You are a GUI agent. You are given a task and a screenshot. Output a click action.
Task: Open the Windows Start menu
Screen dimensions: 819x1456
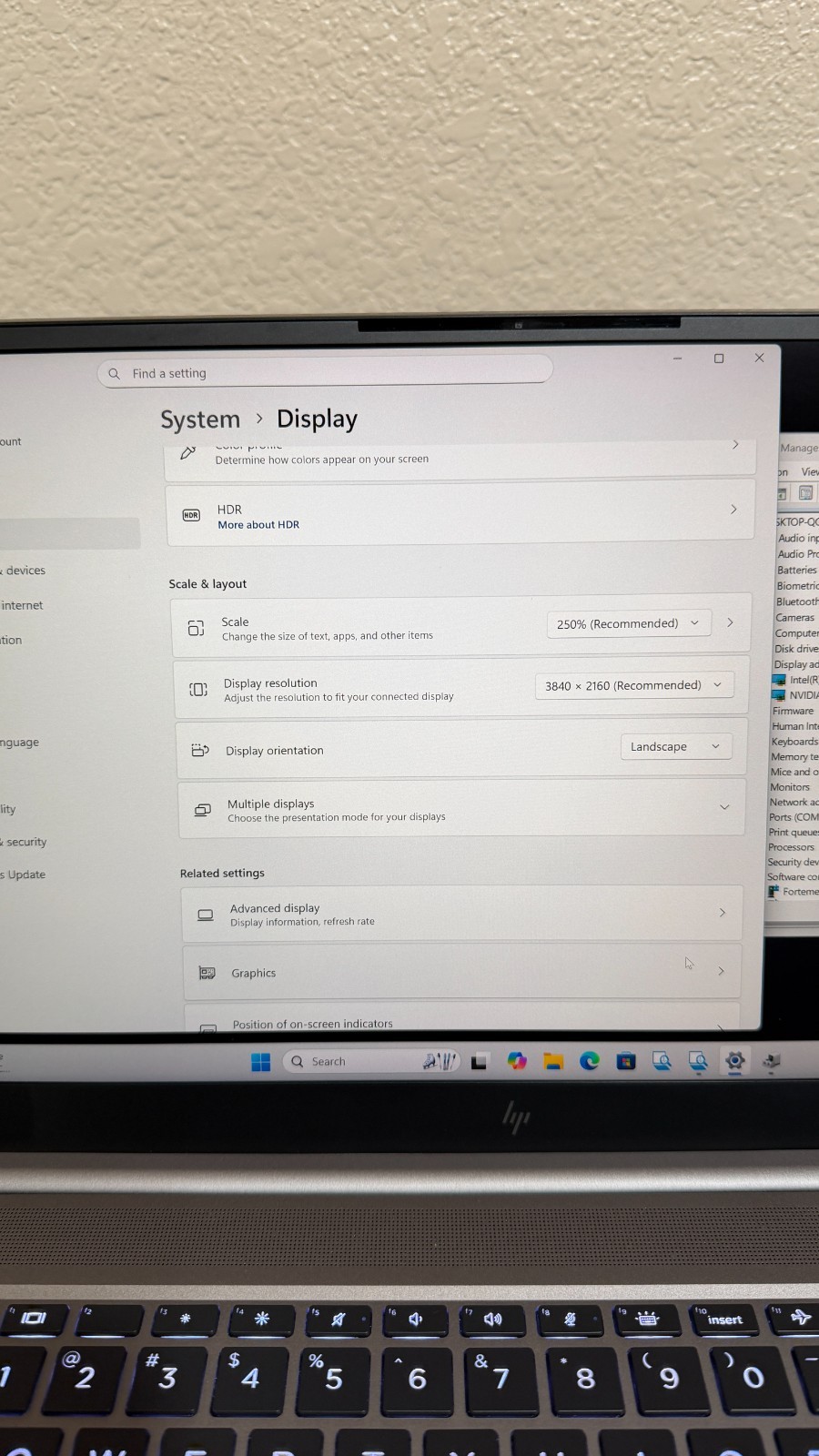261,1062
